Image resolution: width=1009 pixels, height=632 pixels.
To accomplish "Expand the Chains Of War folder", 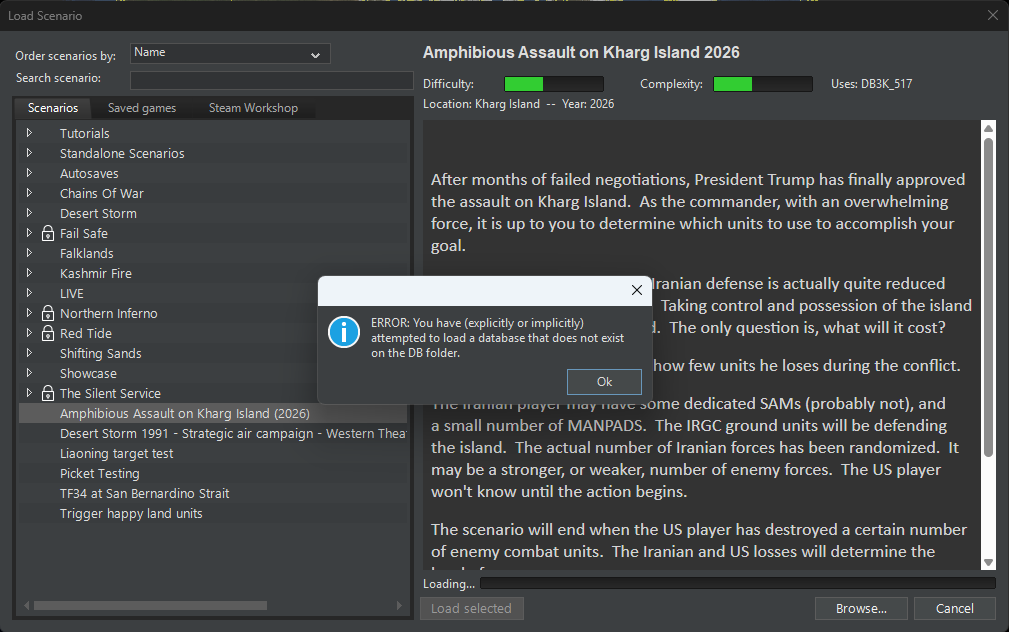I will click(x=29, y=192).
